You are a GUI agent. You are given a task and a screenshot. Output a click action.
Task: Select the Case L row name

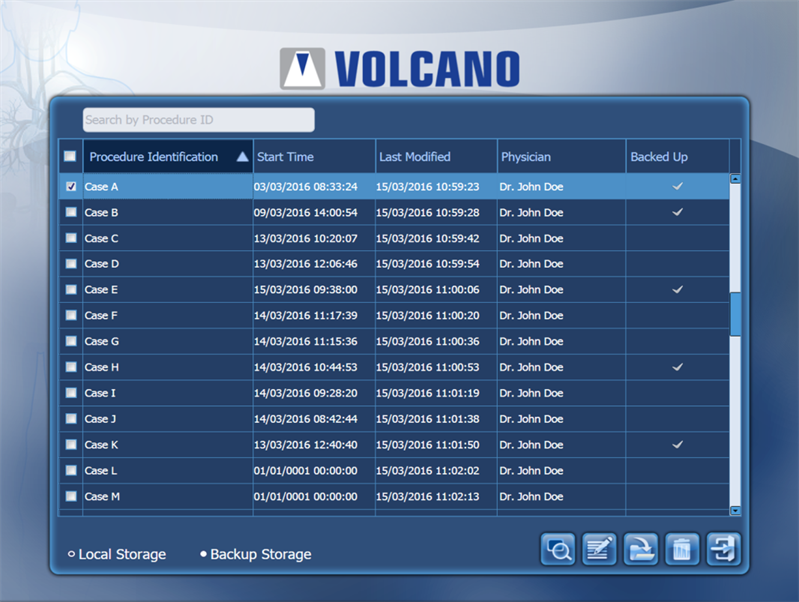click(101, 470)
